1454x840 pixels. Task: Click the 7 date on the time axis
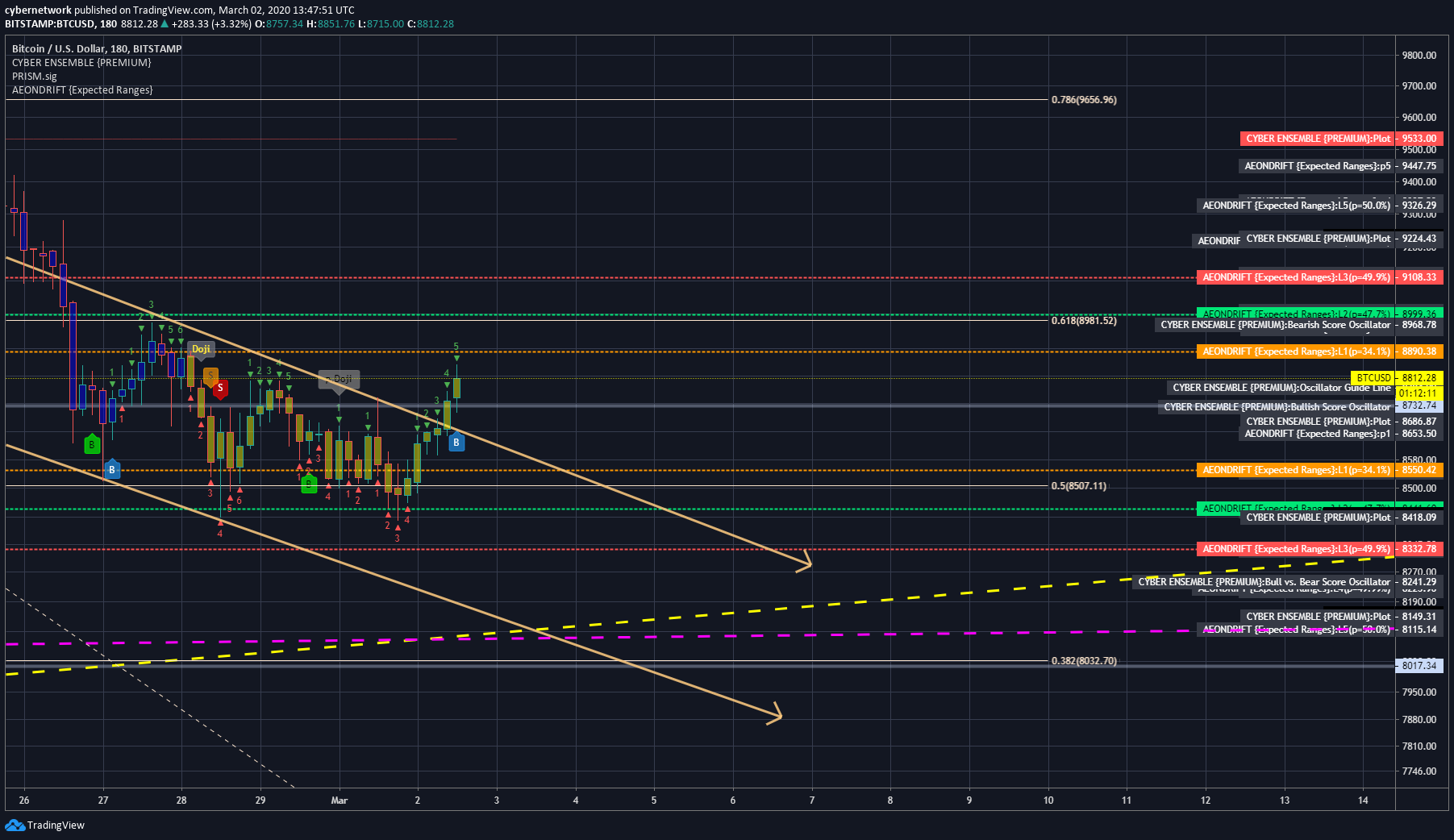coord(812,800)
